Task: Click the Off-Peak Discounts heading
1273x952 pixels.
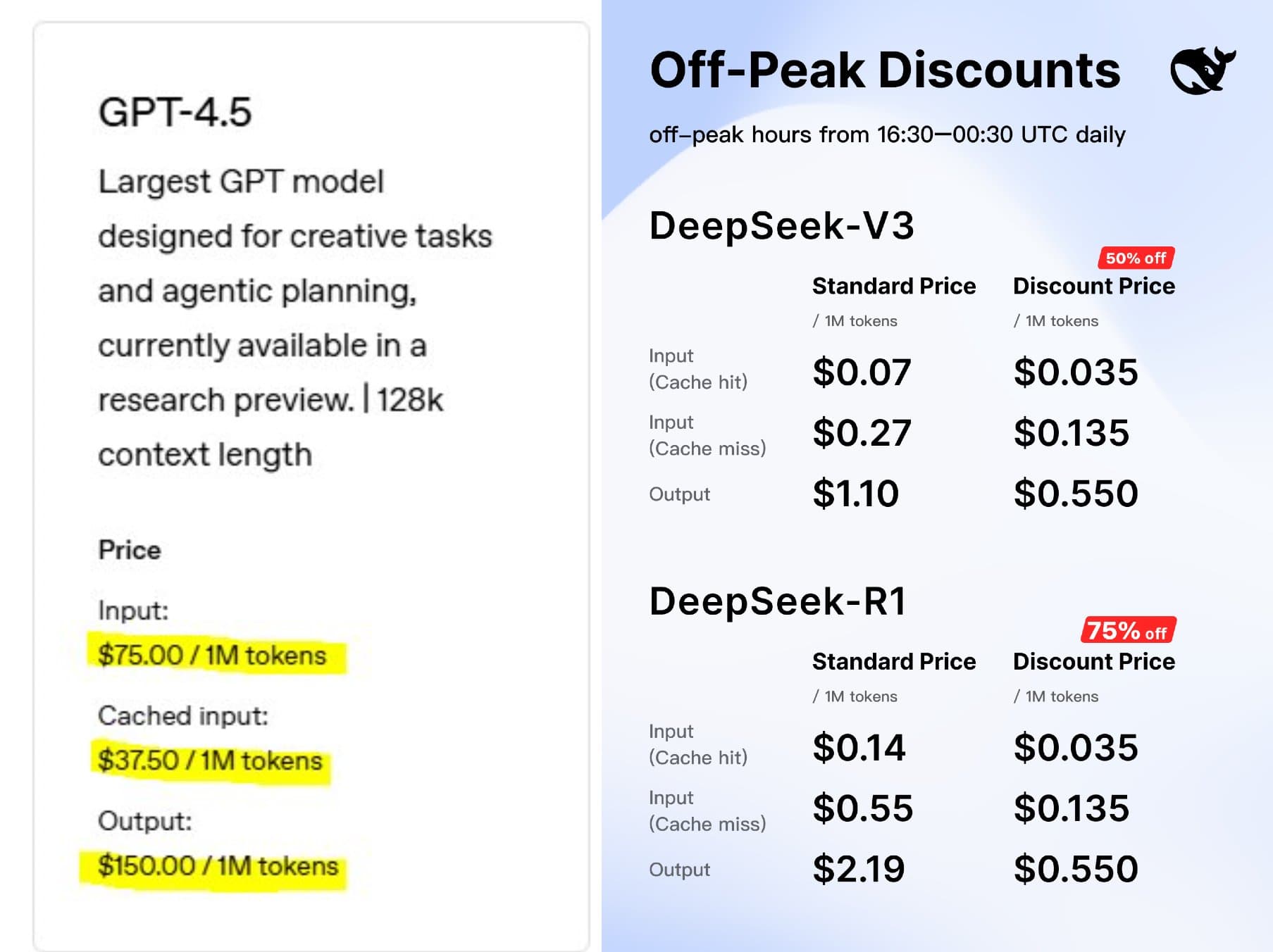Action: click(885, 70)
